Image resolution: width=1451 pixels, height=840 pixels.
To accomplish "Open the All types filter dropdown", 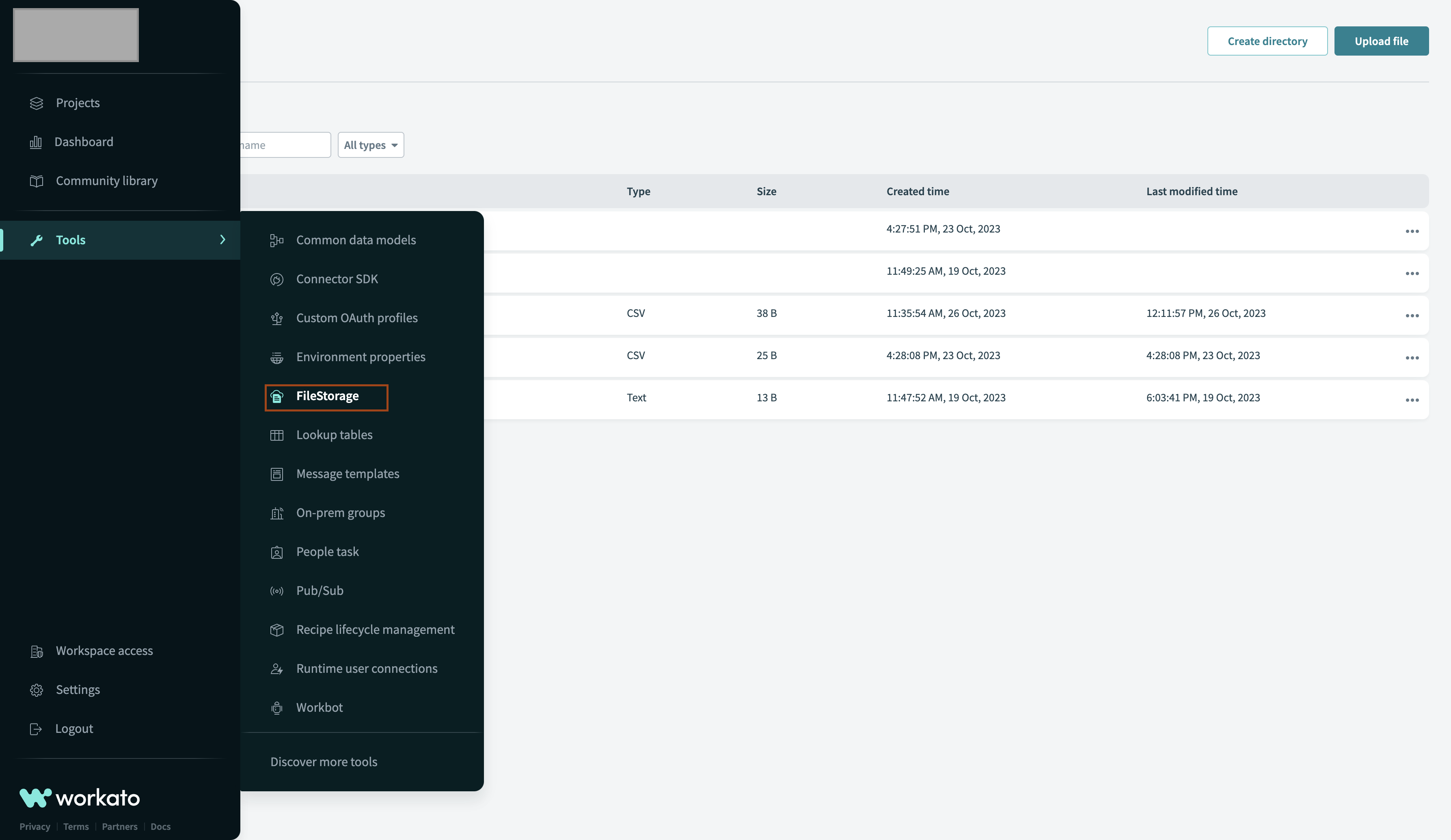I will tap(370, 145).
